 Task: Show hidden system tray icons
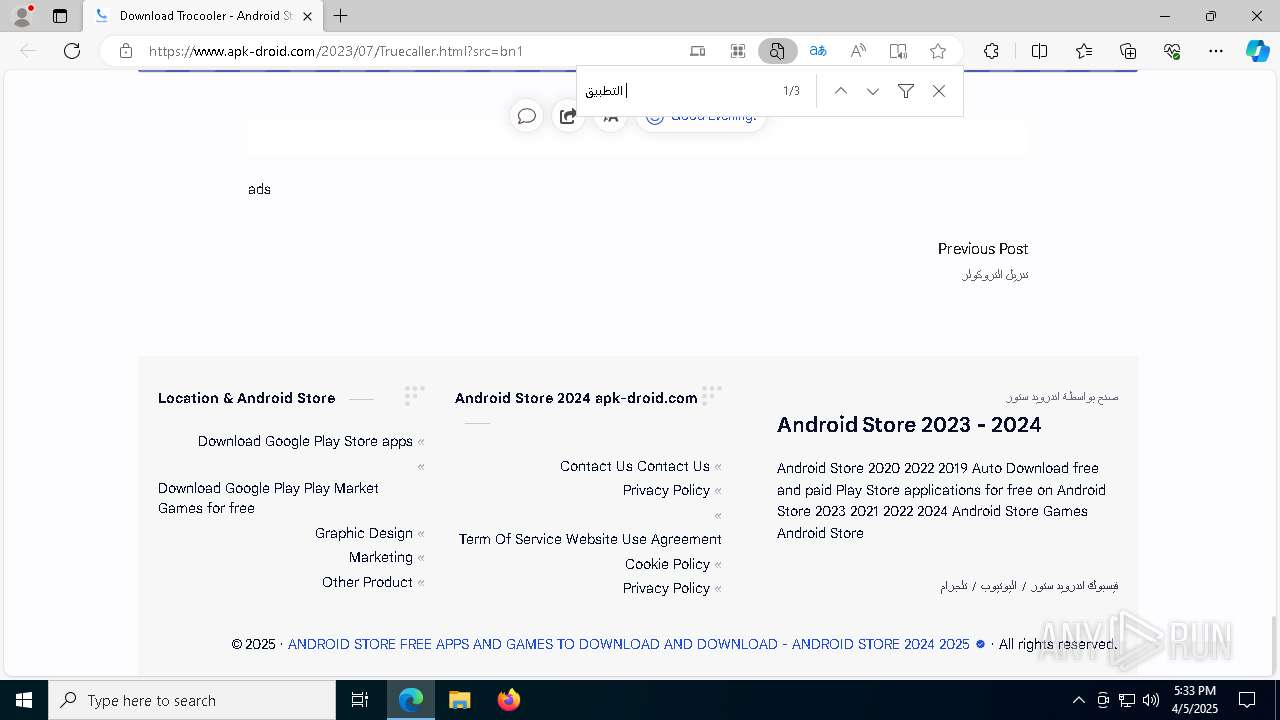[x=1078, y=700]
